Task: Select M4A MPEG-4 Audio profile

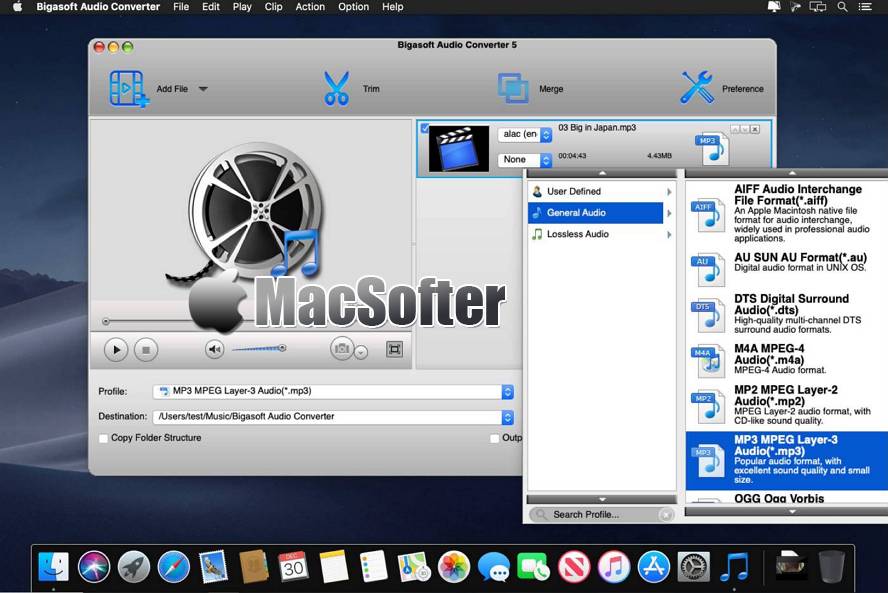Action: pos(787,360)
